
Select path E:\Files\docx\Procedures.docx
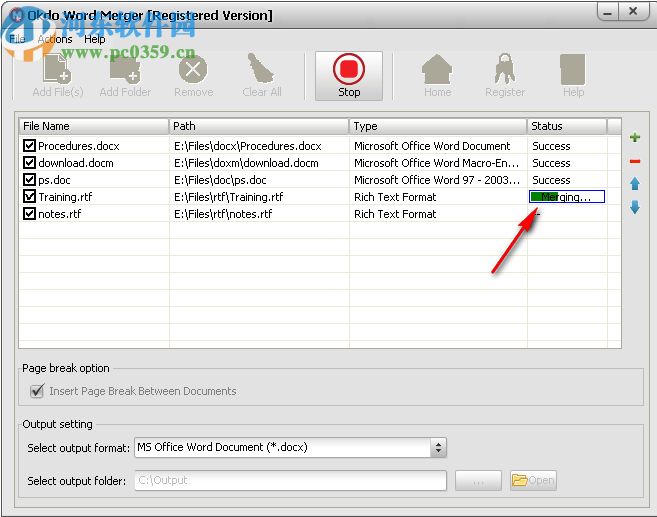pos(248,146)
